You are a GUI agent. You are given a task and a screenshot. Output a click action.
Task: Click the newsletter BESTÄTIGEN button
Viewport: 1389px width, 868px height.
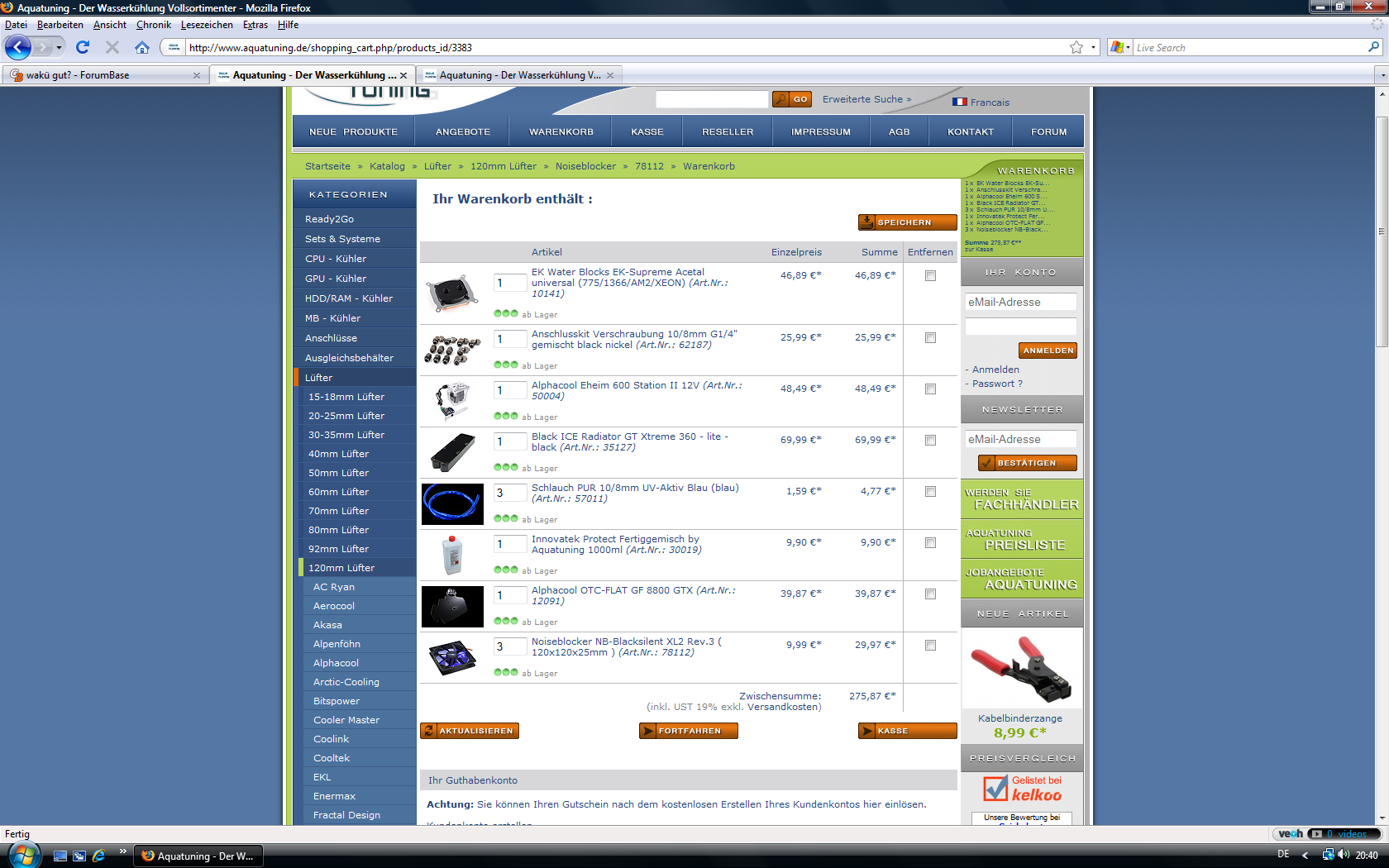[1028, 463]
